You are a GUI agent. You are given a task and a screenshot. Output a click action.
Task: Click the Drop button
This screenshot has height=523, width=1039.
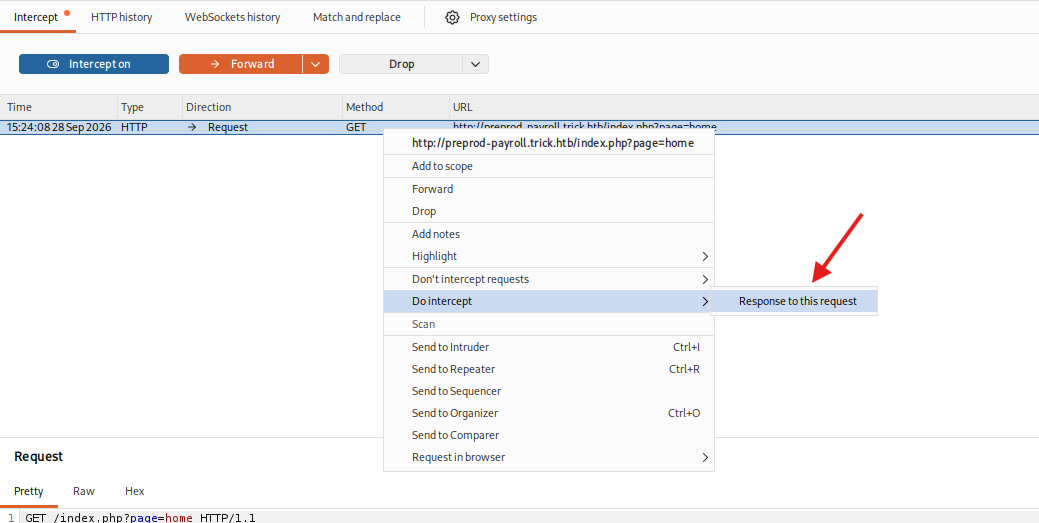coord(401,64)
